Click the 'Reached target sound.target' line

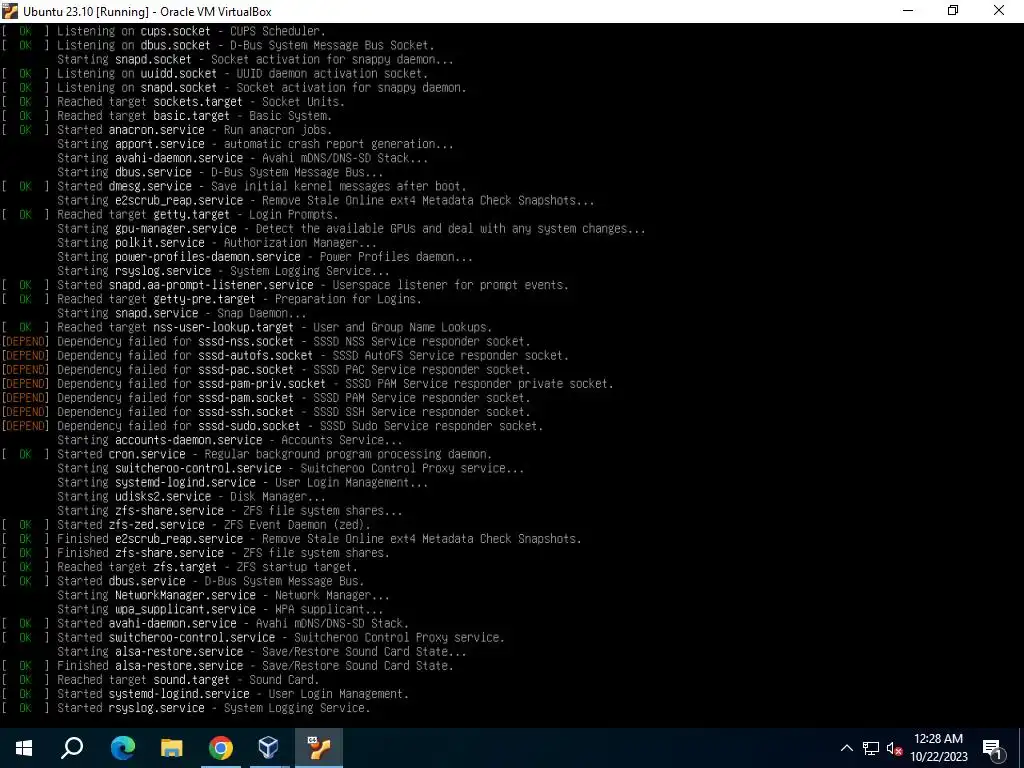pyautogui.click(x=160, y=680)
